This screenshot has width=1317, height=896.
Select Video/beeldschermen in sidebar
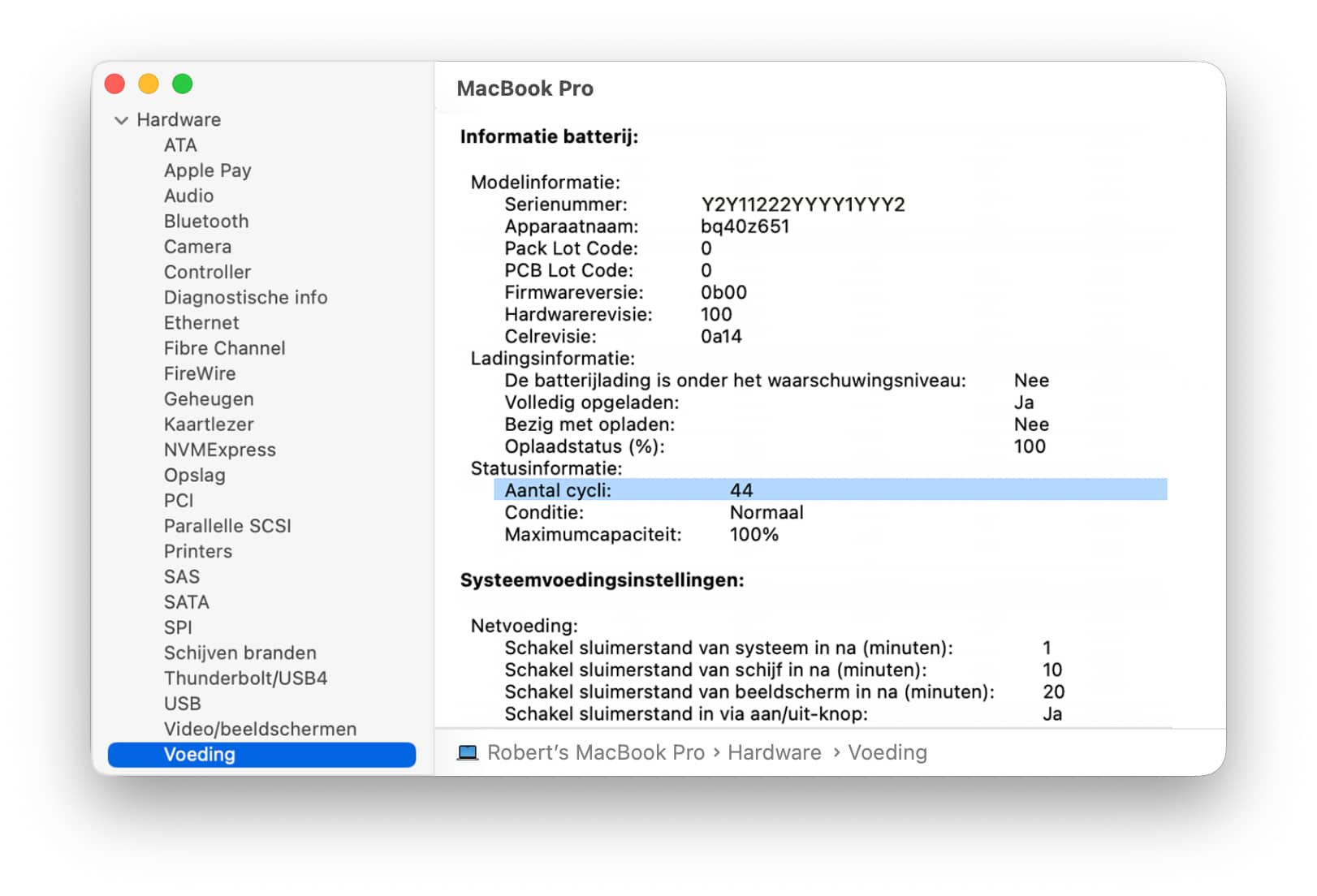pos(260,729)
